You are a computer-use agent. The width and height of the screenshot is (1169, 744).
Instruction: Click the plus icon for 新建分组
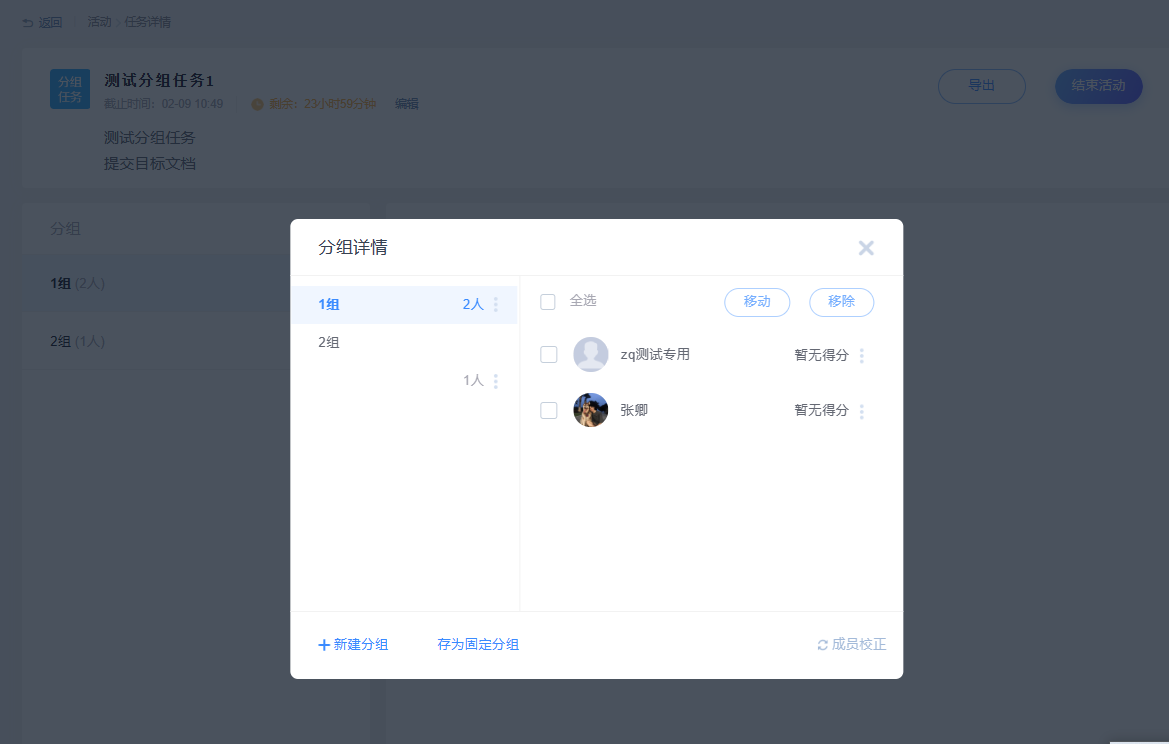[x=324, y=645]
